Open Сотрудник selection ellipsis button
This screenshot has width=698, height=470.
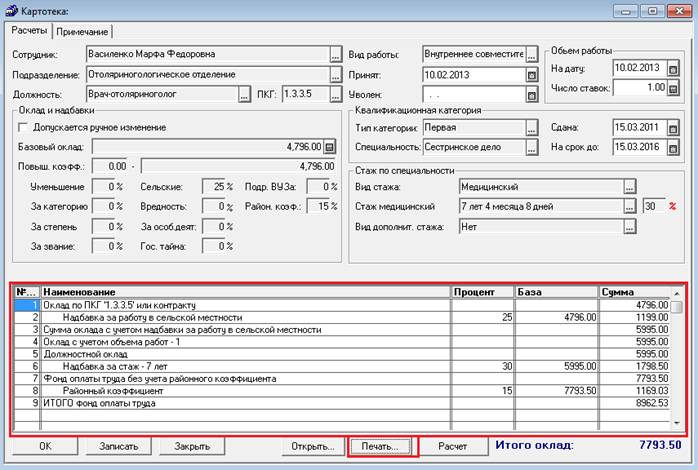point(336,55)
